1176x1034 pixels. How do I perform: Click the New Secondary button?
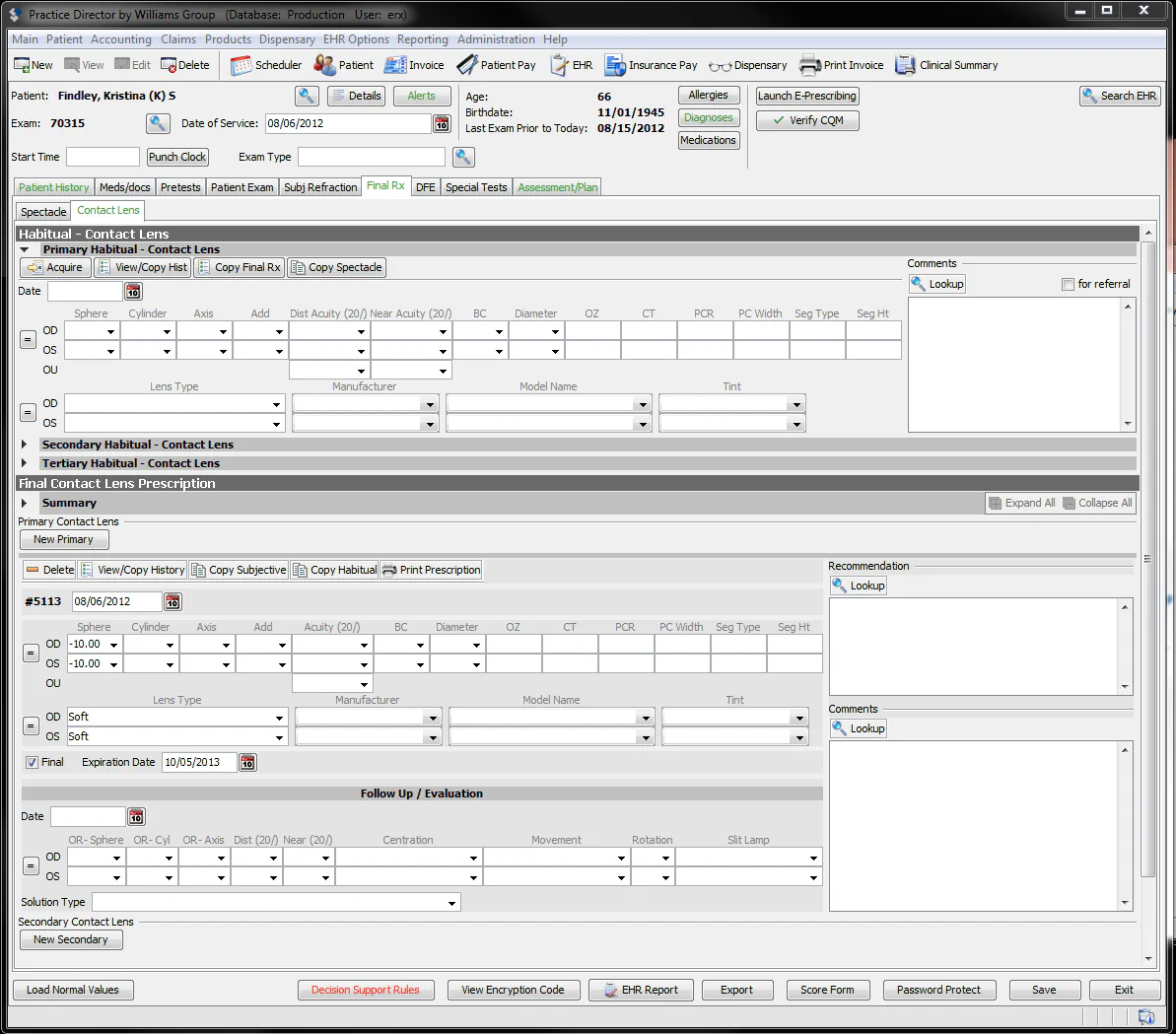click(x=71, y=939)
